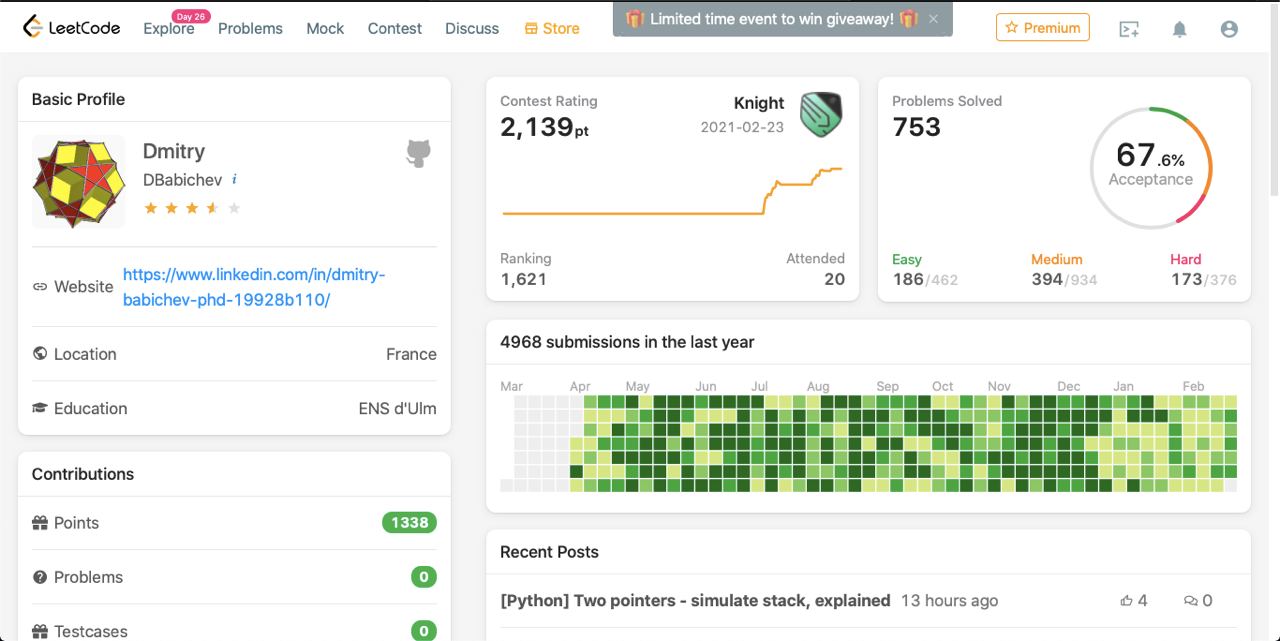Open the LinkedIn website link

click(254, 287)
